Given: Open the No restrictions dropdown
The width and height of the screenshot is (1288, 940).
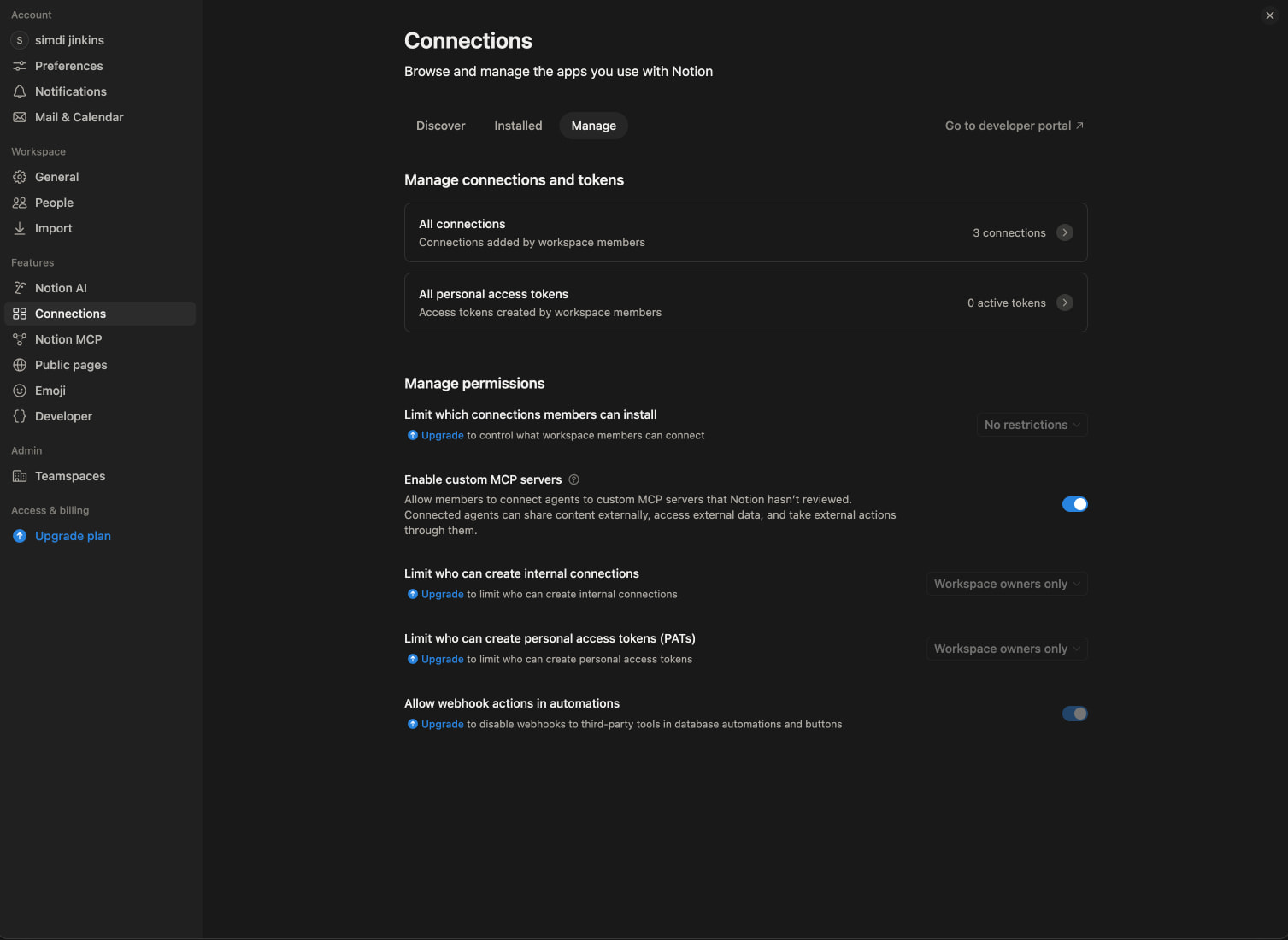Looking at the screenshot, I should pyautogui.click(x=1032, y=425).
